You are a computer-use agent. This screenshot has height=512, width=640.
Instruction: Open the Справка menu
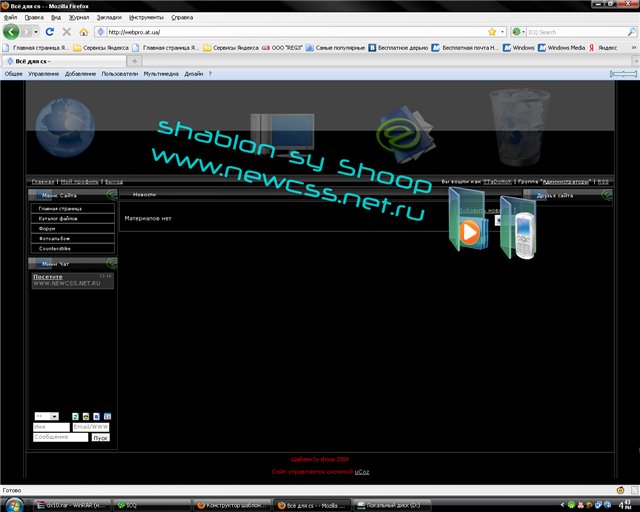coord(182,18)
